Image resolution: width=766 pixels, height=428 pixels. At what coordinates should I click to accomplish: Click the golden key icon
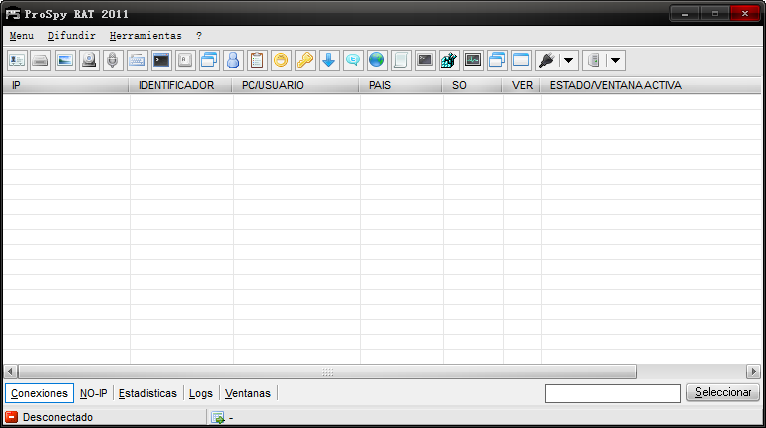[x=305, y=60]
